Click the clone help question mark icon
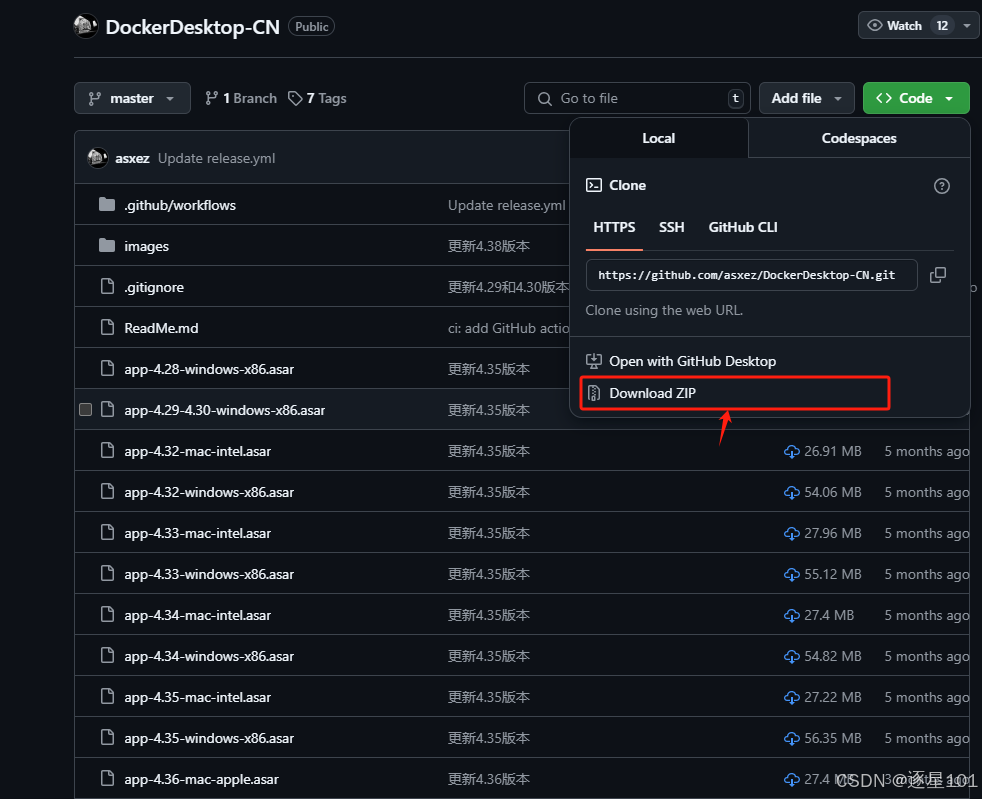This screenshot has width=982, height=799. (941, 186)
